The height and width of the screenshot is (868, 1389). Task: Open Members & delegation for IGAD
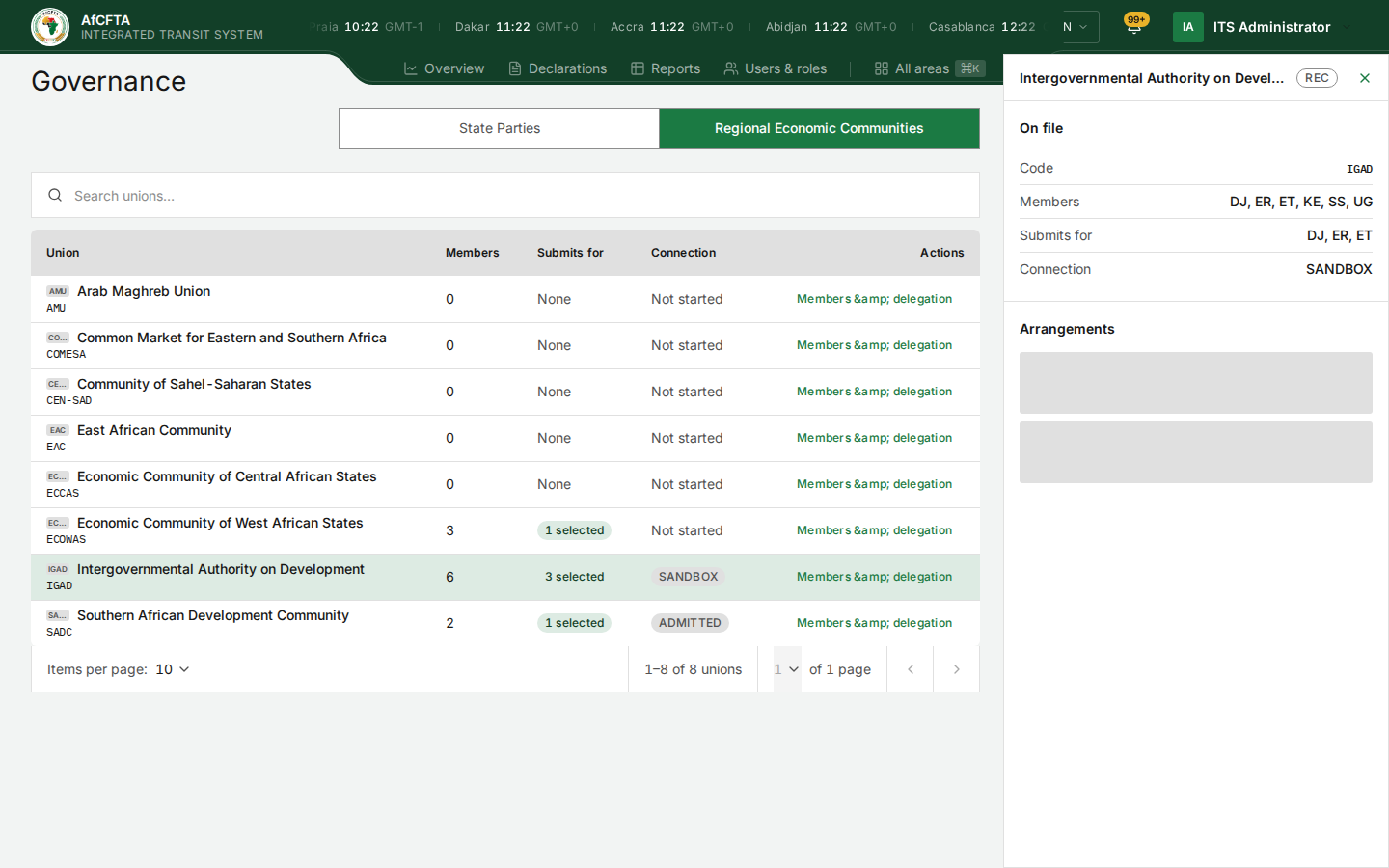(x=874, y=577)
